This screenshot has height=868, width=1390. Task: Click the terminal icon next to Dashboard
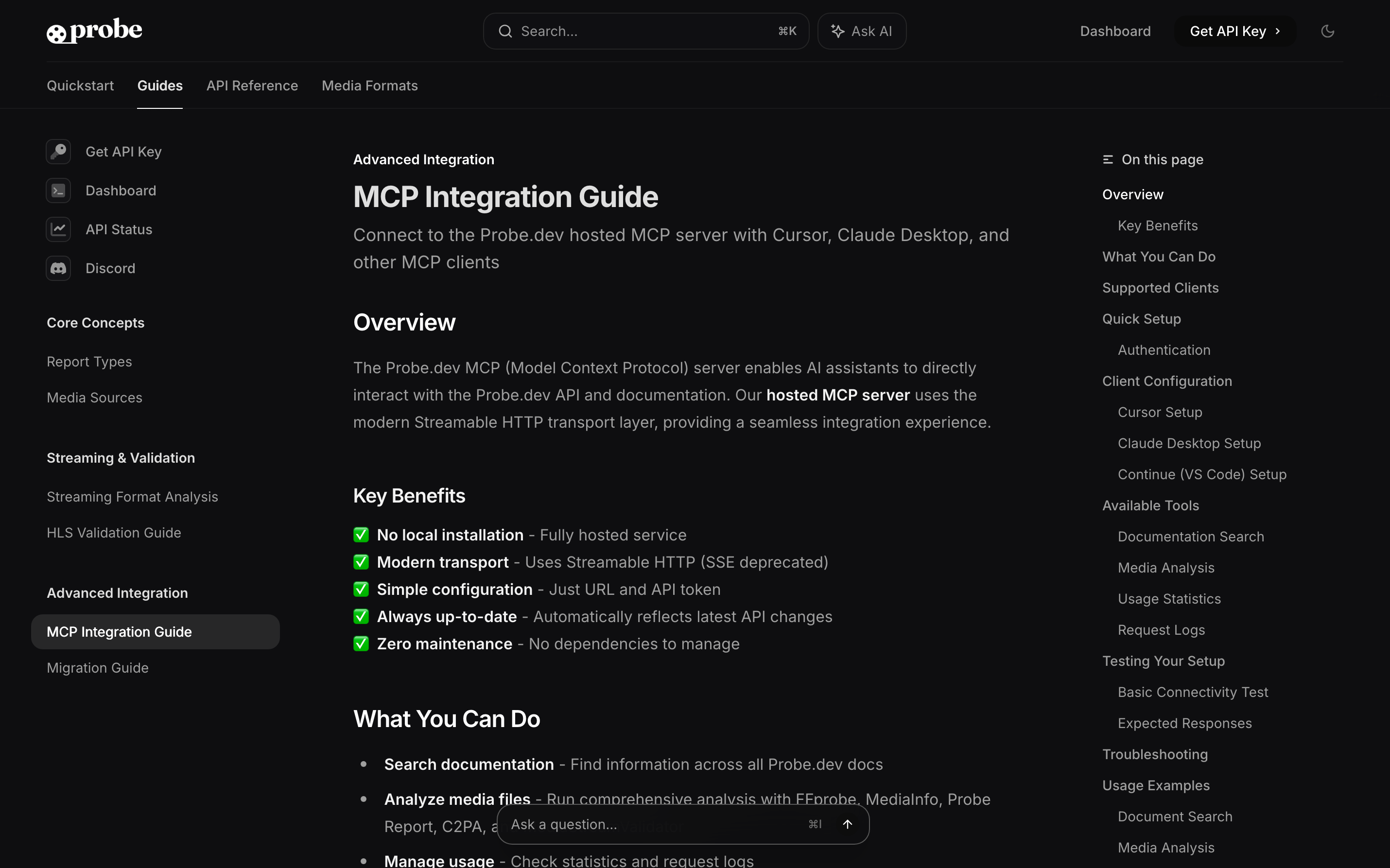coord(58,191)
